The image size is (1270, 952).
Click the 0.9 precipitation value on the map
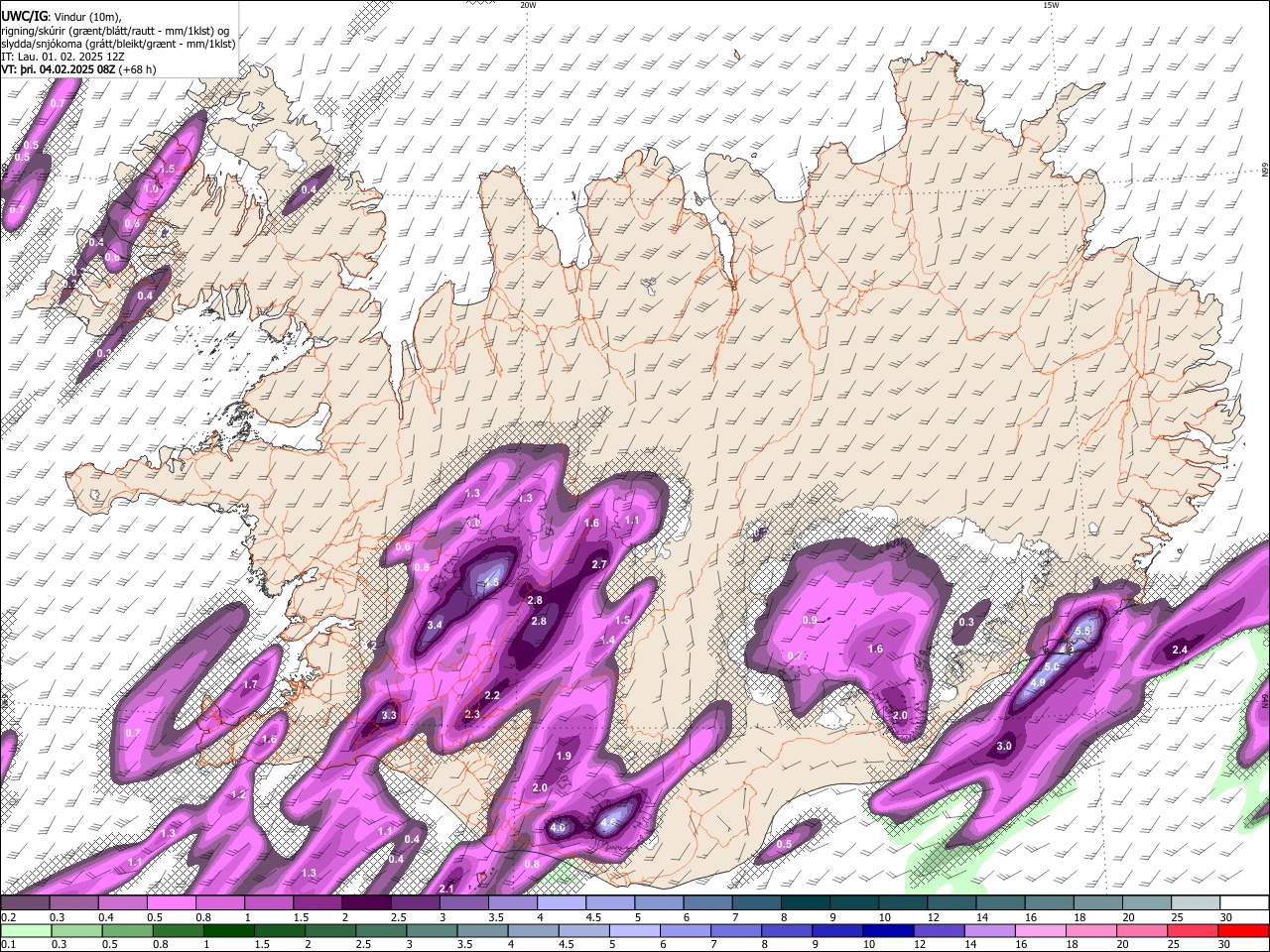pos(810,621)
